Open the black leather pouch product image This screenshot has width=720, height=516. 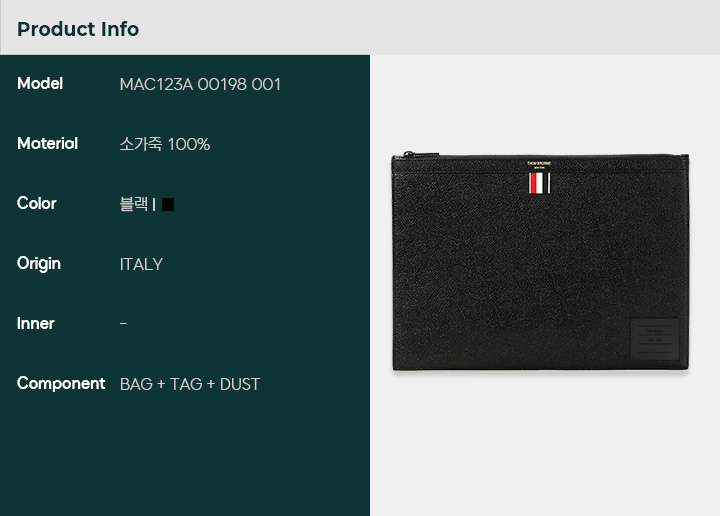(540, 262)
